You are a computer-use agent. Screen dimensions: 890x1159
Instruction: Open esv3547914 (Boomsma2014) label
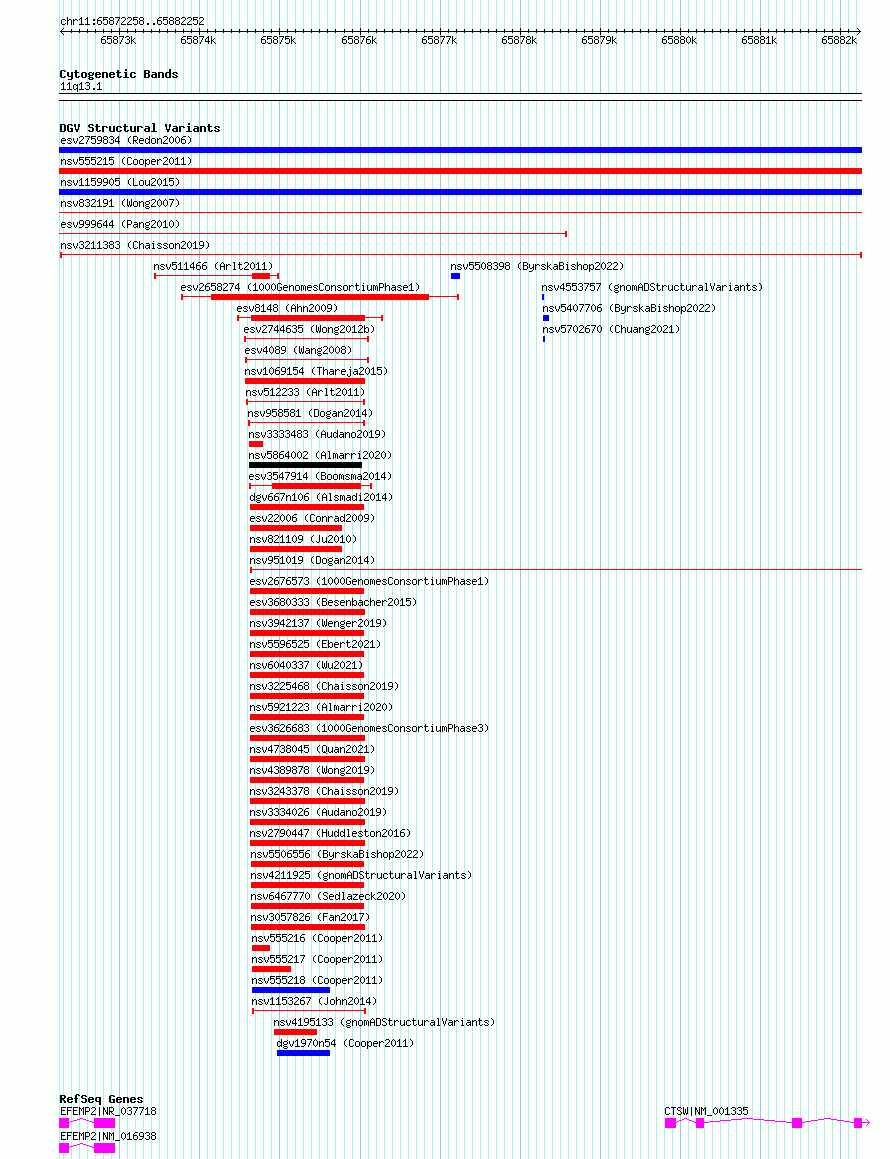click(321, 477)
